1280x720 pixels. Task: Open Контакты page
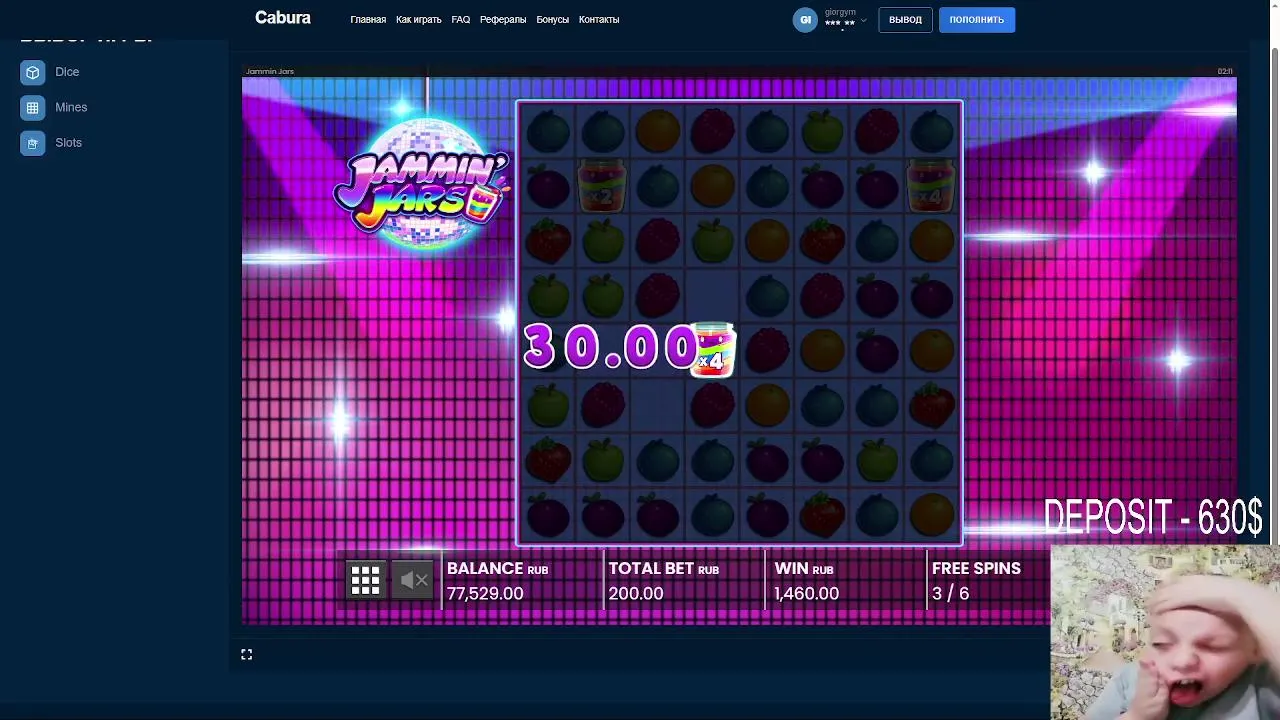pos(599,19)
